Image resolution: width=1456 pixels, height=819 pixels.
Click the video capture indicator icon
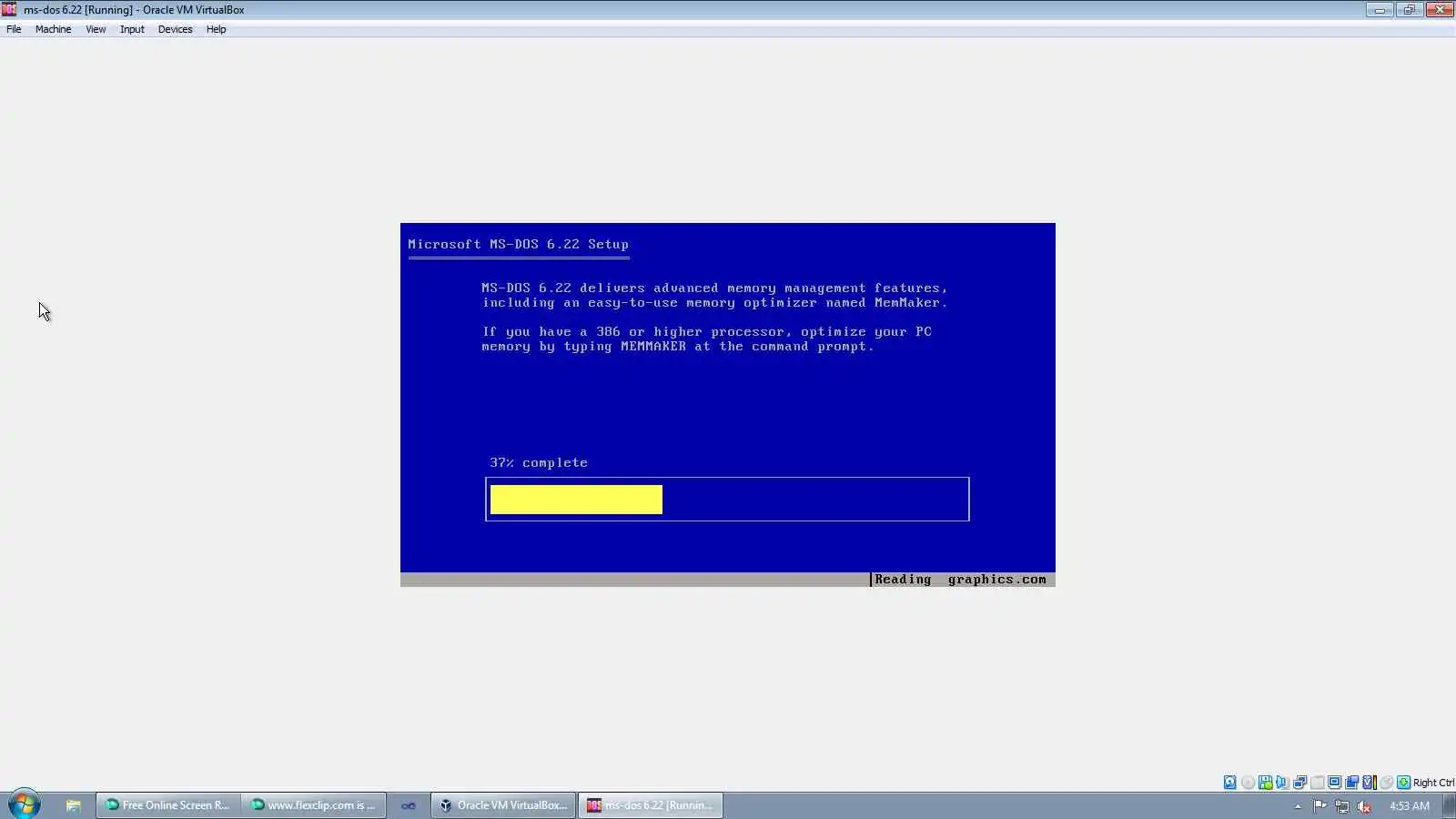point(1351,783)
